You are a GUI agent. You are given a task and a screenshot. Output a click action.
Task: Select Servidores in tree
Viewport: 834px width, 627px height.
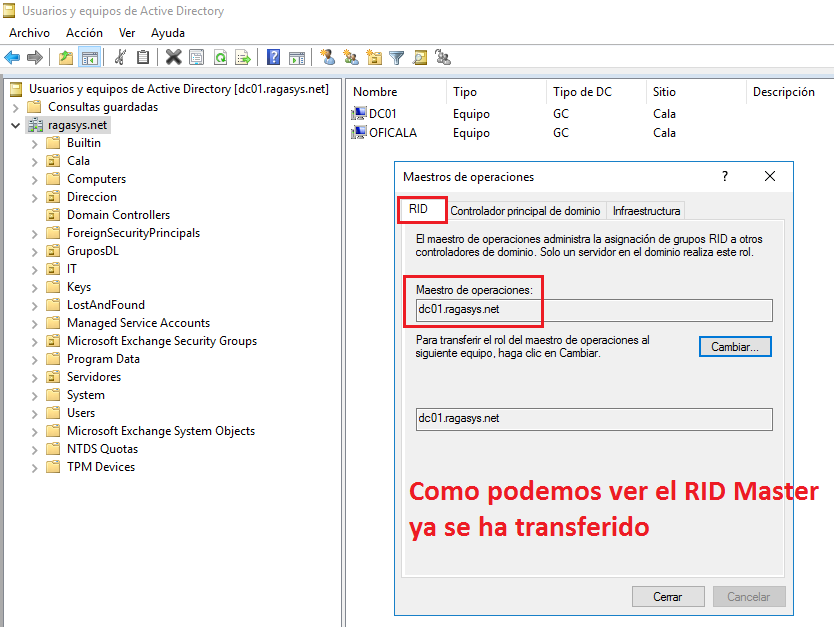tap(94, 377)
